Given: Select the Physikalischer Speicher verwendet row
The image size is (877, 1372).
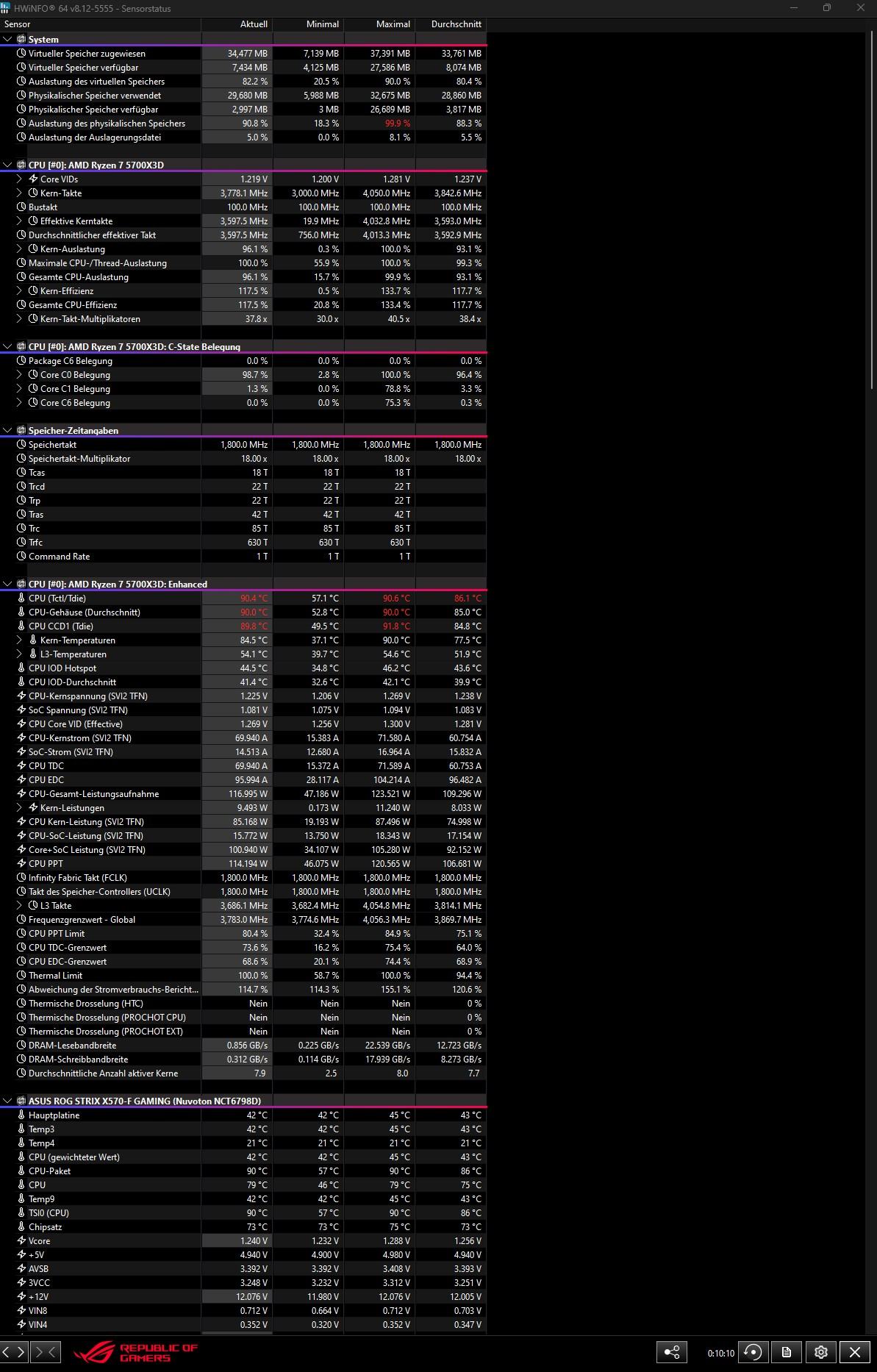Looking at the screenshot, I should [243, 95].
